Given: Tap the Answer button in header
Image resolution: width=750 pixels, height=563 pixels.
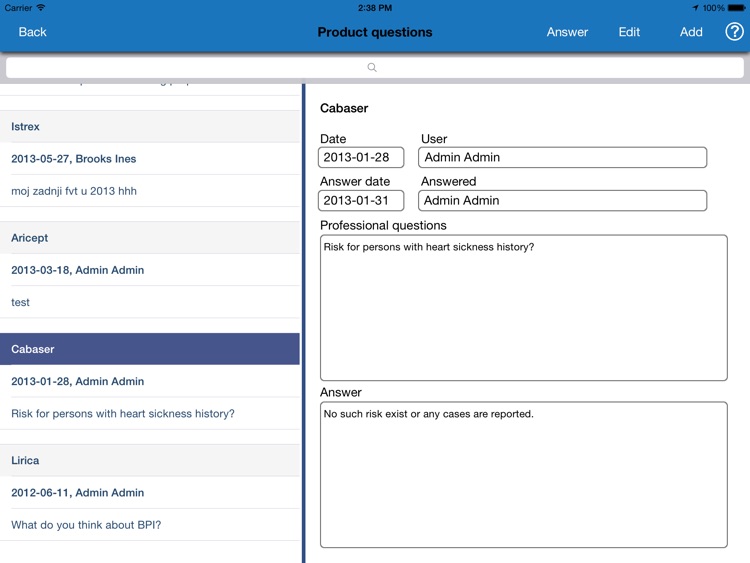Looking at the screenshot, I should [567, 32].
